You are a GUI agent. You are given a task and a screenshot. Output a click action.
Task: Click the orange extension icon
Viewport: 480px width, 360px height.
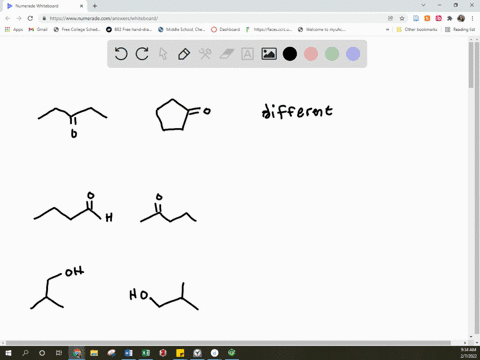coord(427,18)
